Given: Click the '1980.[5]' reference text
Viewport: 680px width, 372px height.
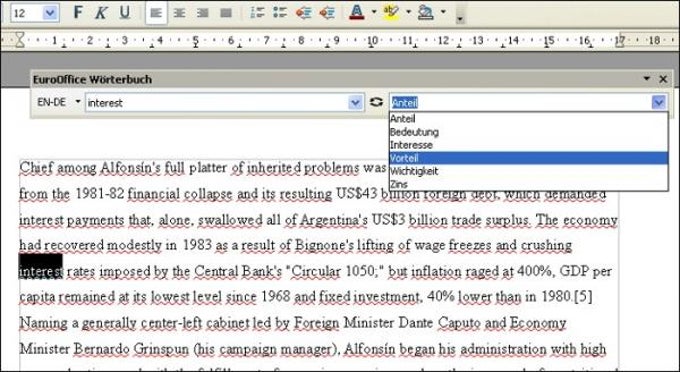Looking at the screenshot, I should [566, 297].
